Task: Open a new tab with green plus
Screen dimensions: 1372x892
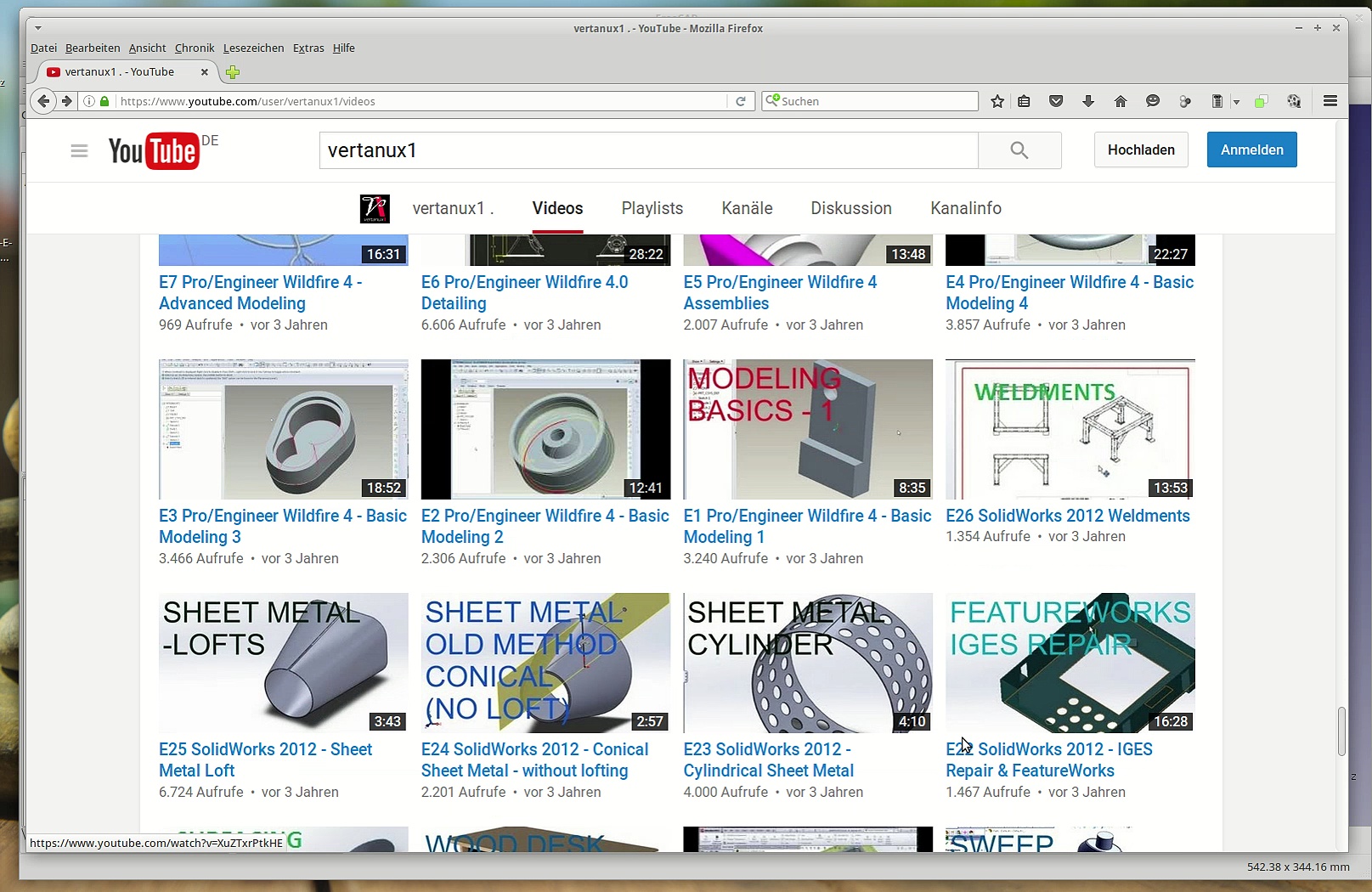Action: click(x=232, y=72)
